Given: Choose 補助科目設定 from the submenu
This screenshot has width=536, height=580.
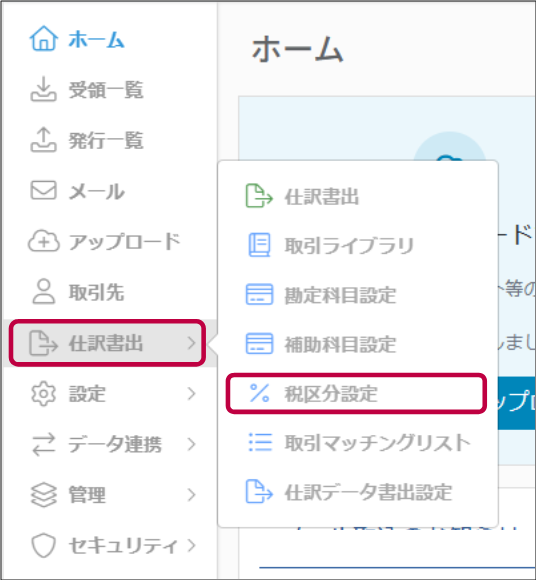Looking at the screenshot, I should [358, 344].
